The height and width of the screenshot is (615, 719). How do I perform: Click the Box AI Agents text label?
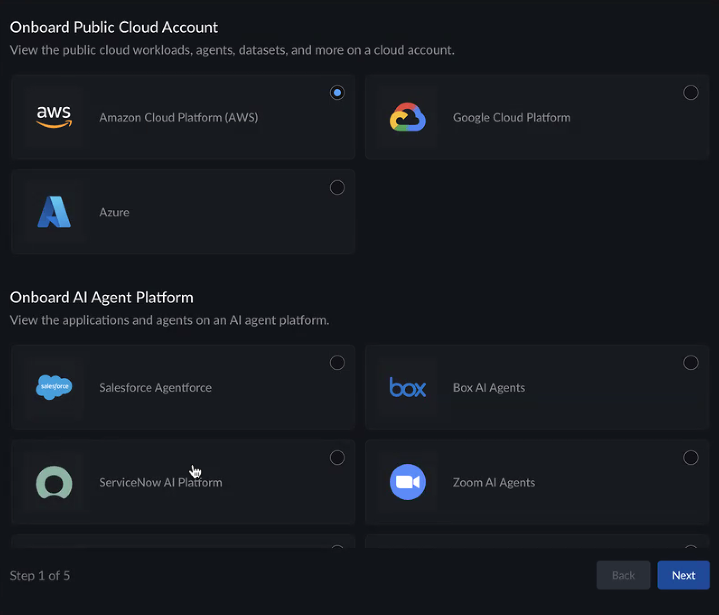[489, 387]
